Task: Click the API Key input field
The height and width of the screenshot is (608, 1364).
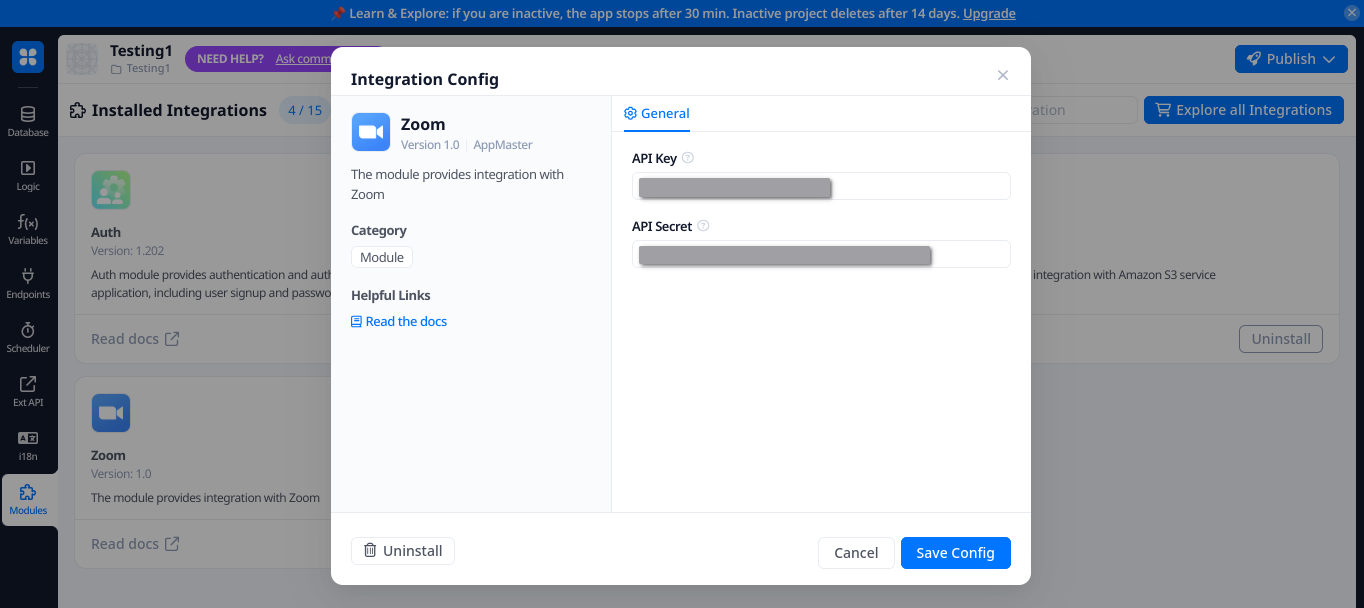Action: pyautogui.click(x=821, y=186)
